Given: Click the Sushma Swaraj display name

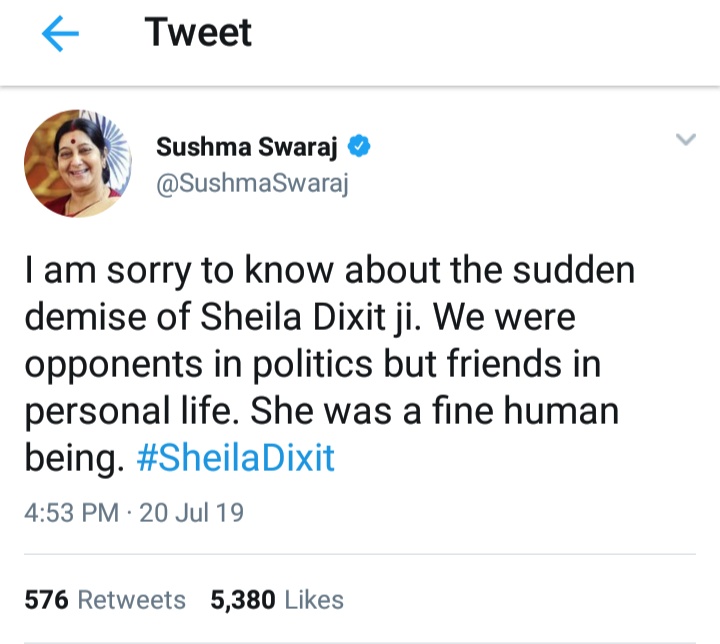Looking at the screenshot, I should (x=249, y=148).
